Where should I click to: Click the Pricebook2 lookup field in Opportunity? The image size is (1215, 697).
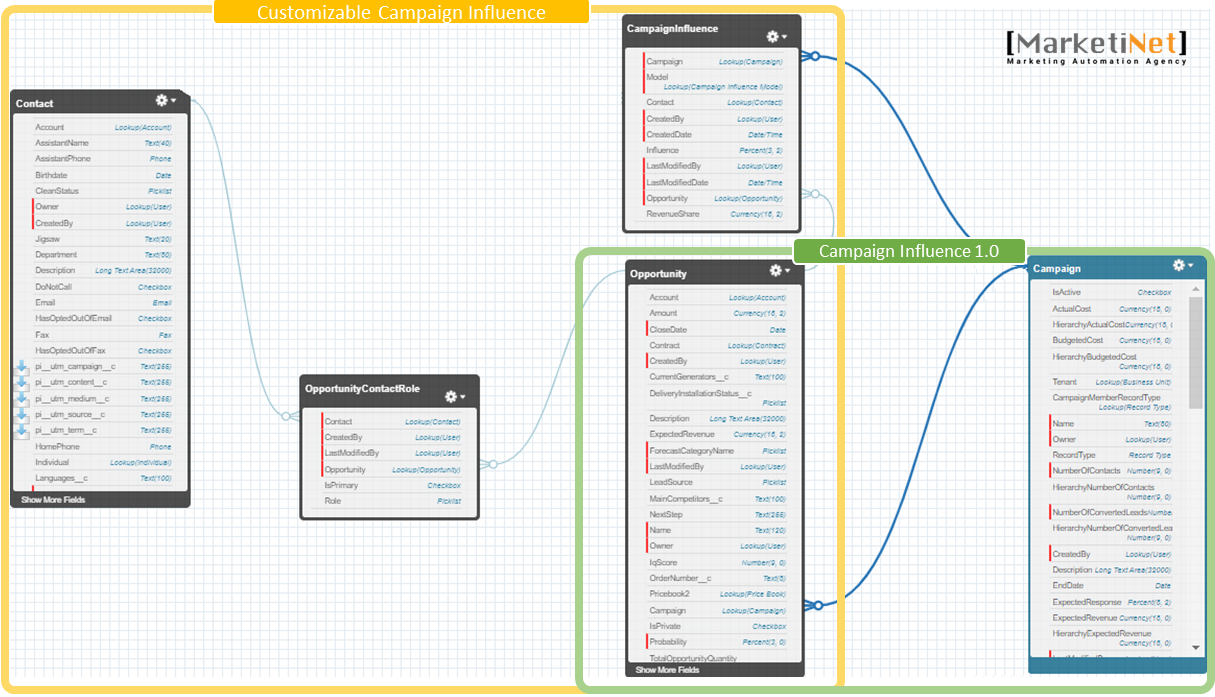pos(717,594)
